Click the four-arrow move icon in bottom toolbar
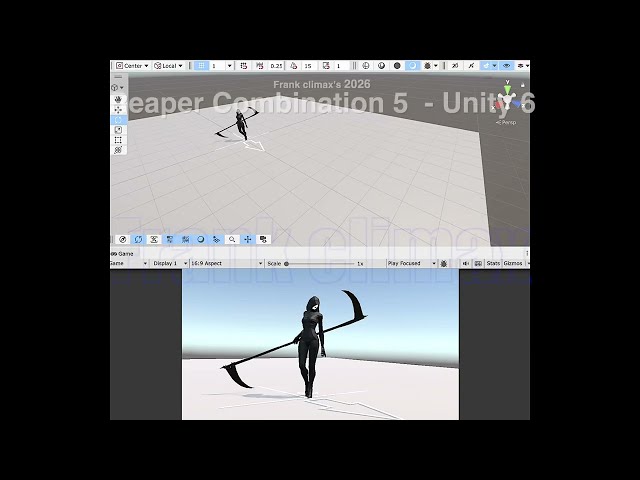Image resolution: width=640 pixels, height=480 pixels. pos(247,240)
